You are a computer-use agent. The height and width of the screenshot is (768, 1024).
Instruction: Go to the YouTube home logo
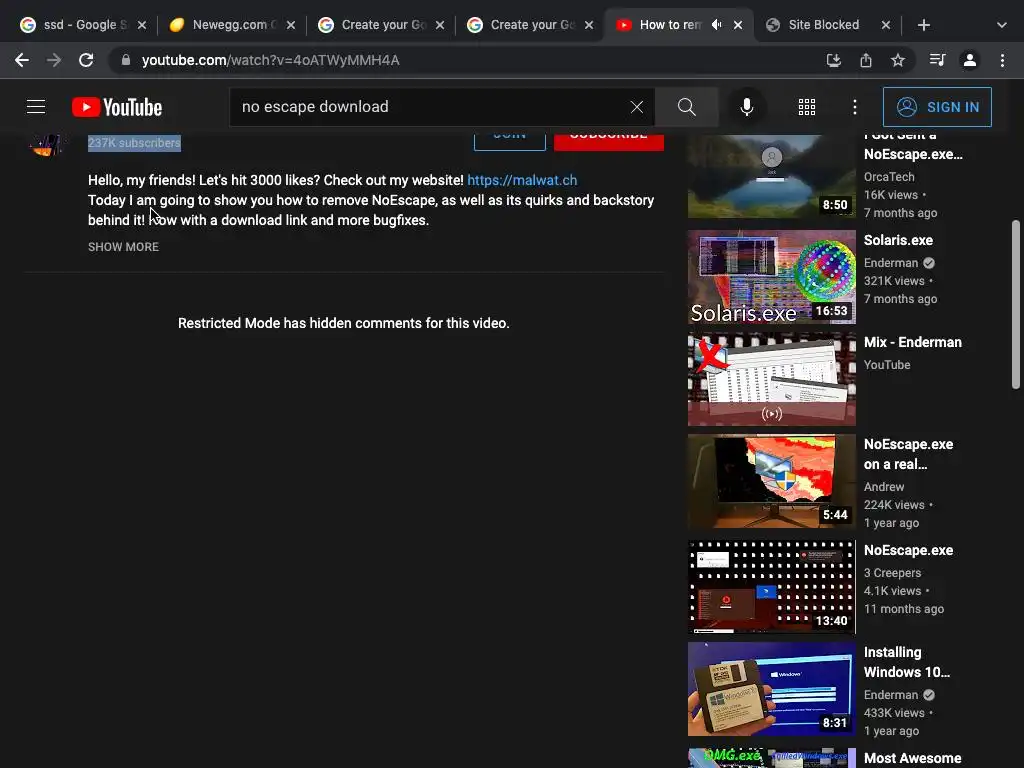click(117, 107)
